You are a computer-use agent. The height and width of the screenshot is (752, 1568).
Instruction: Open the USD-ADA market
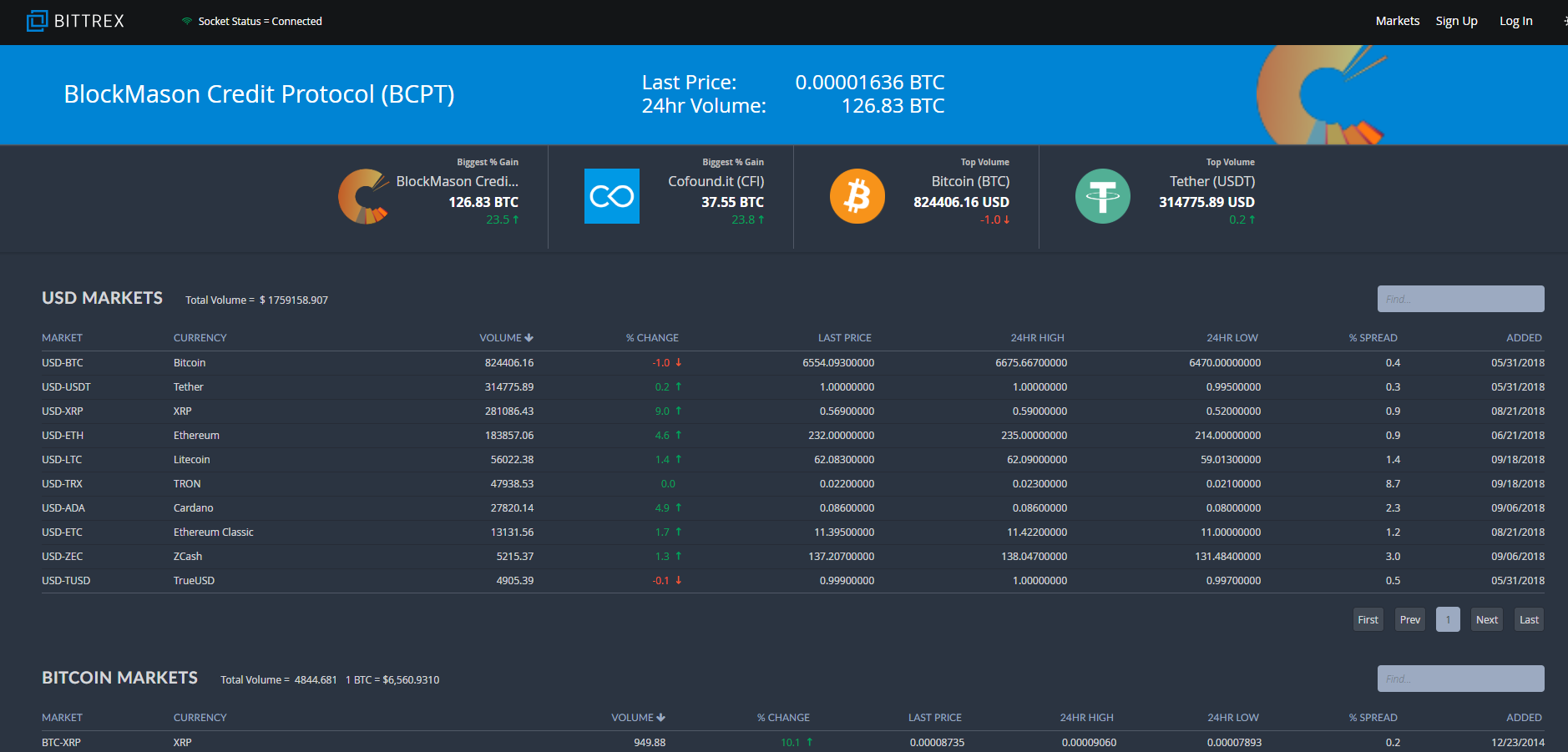coord(63,508)
